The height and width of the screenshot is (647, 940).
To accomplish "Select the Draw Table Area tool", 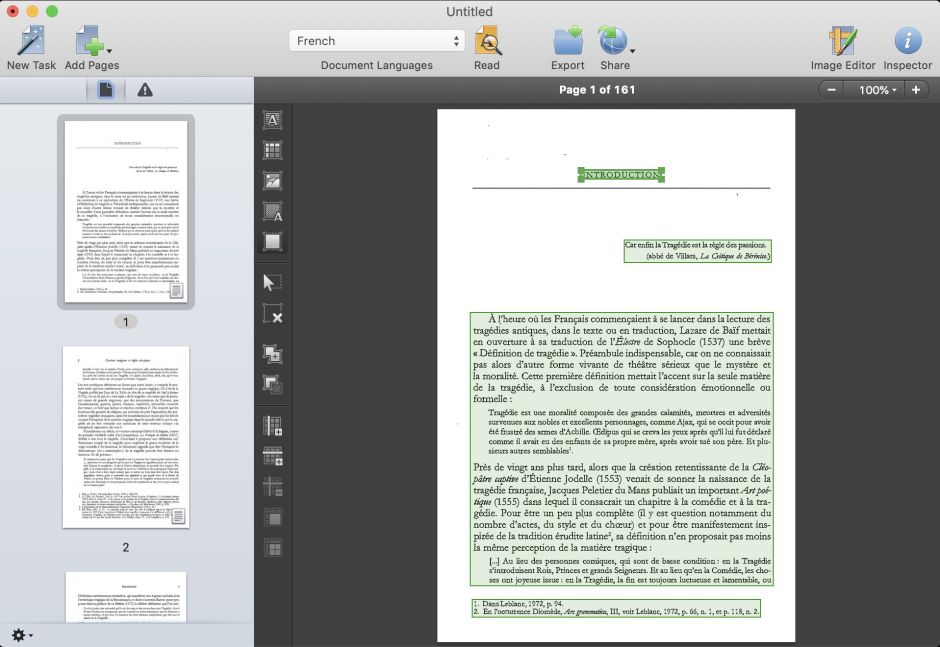I will (272, 151).
